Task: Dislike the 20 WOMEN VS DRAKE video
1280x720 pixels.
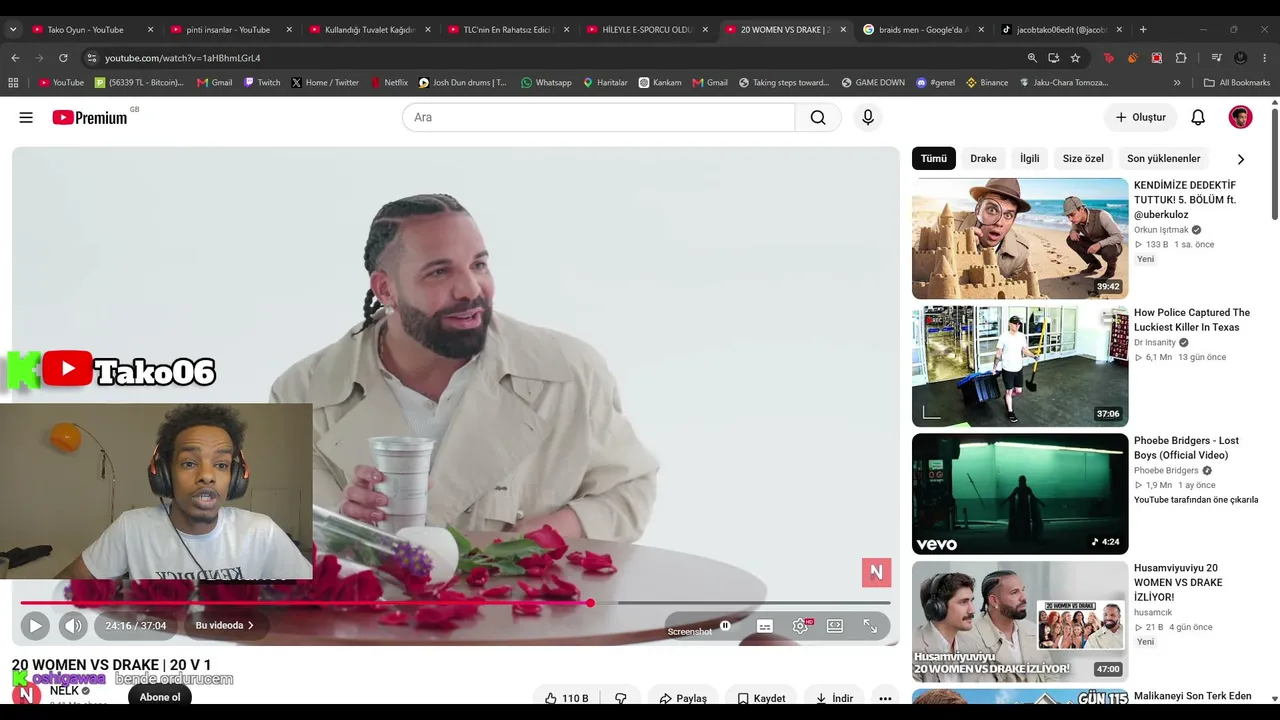Action: (x=620, y=698)
